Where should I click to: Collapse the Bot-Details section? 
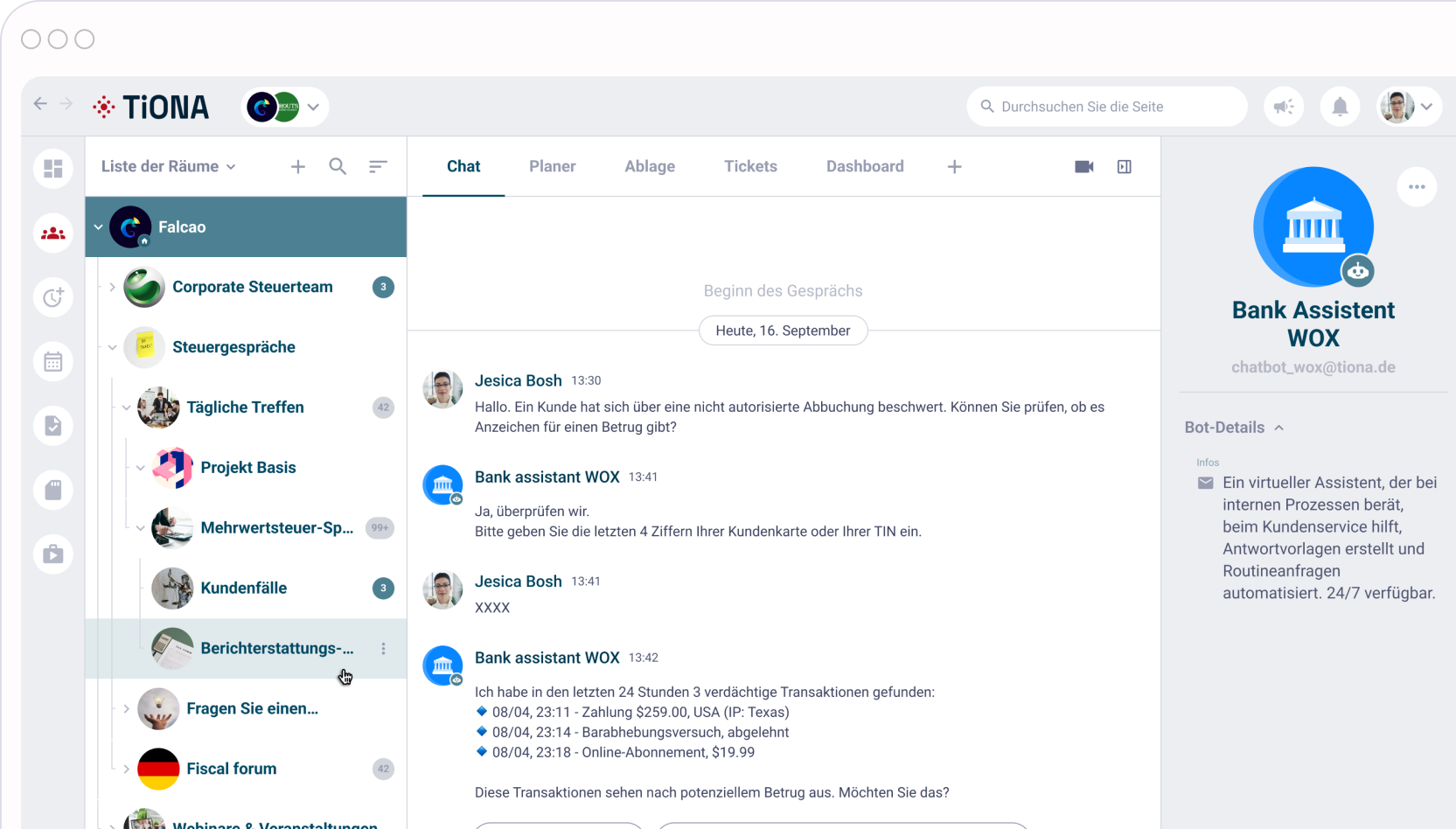tap(1278, 428)
